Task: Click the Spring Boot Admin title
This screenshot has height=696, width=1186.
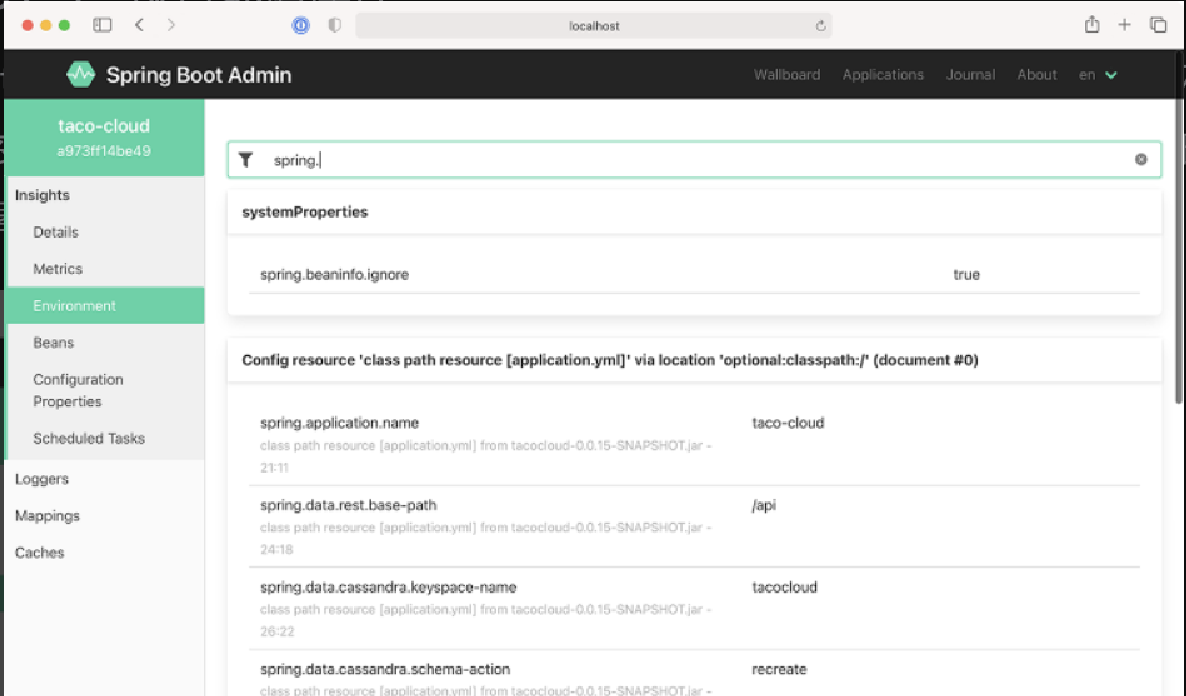Action: [x=199, y=75]
